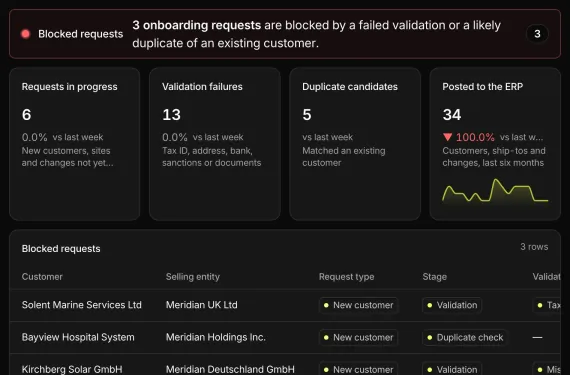570x375 pixels.
Task: Click the value 5 under Duplicate candidates
Action: click(x=307, y=115)
